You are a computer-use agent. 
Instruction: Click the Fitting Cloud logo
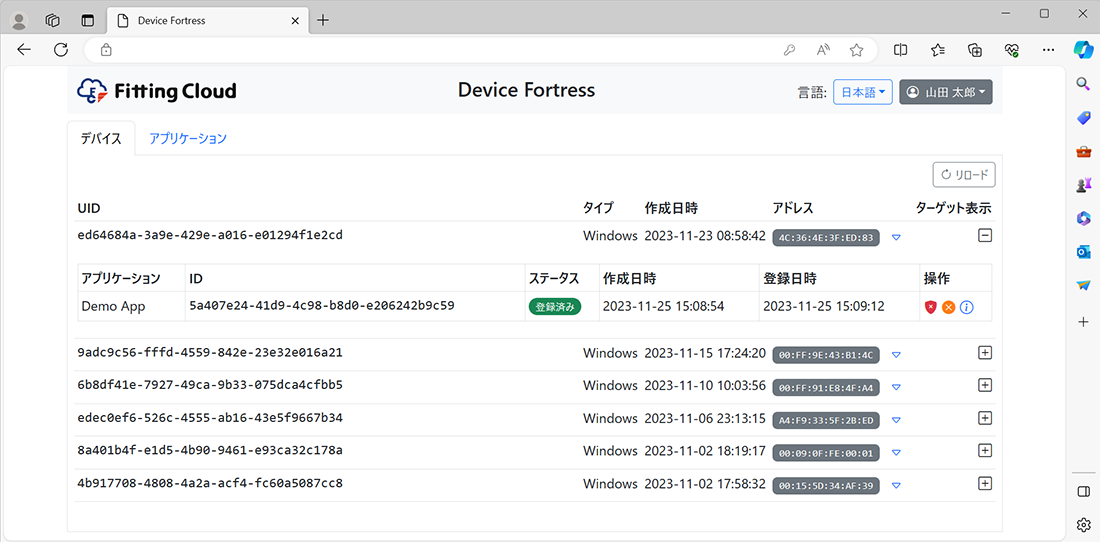pyautogui.click(x=157, y=91)
